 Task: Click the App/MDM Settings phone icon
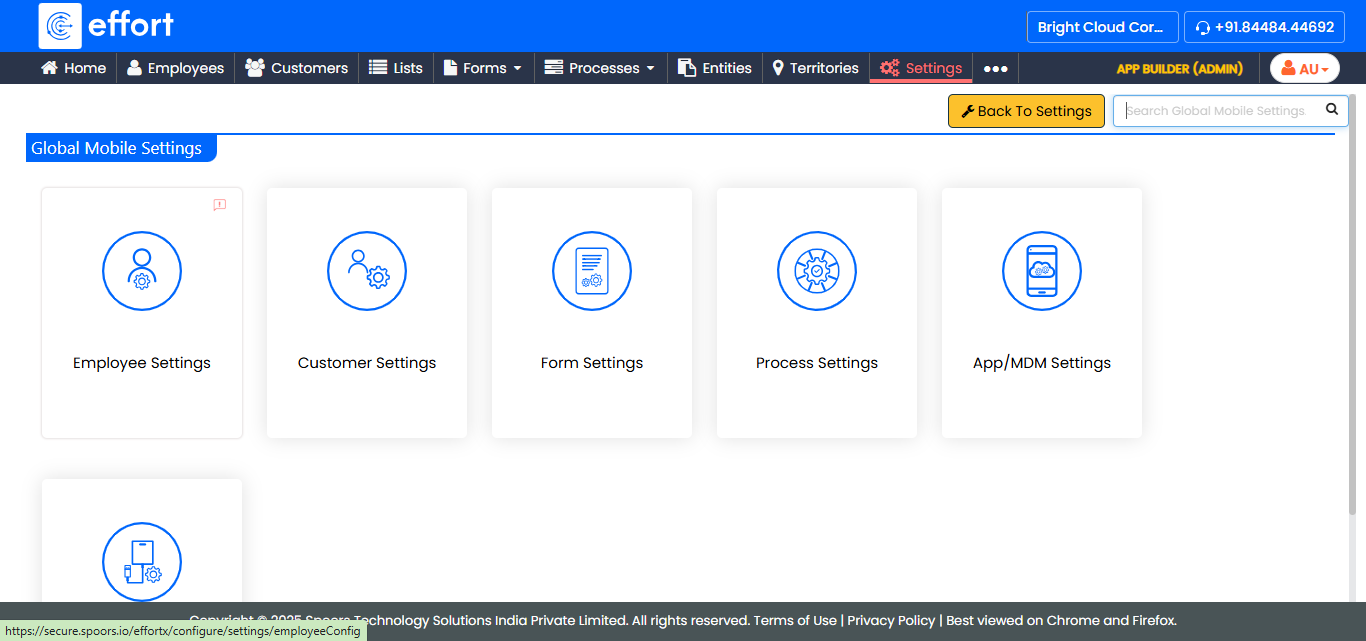point(1042,271)
